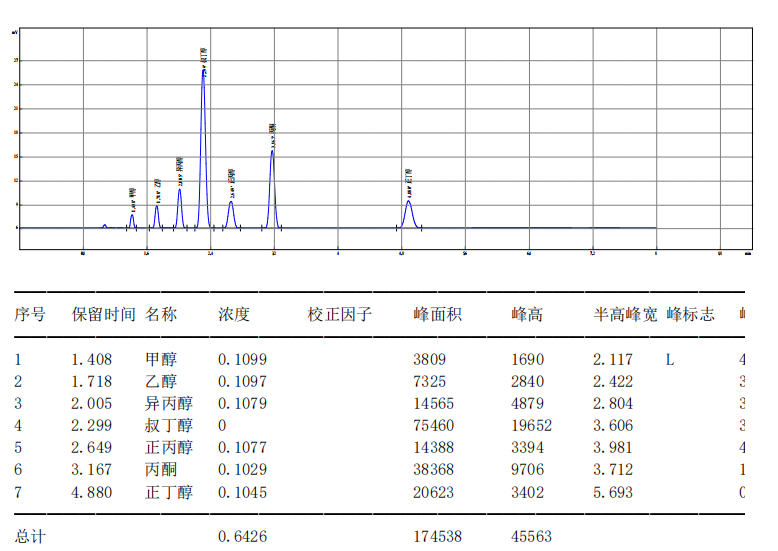The height and width of the screenshot is (551, 778).
Task: Click the 乙醇 name cell in row 2
Action: pyautogui.click(x=160, y=381)
